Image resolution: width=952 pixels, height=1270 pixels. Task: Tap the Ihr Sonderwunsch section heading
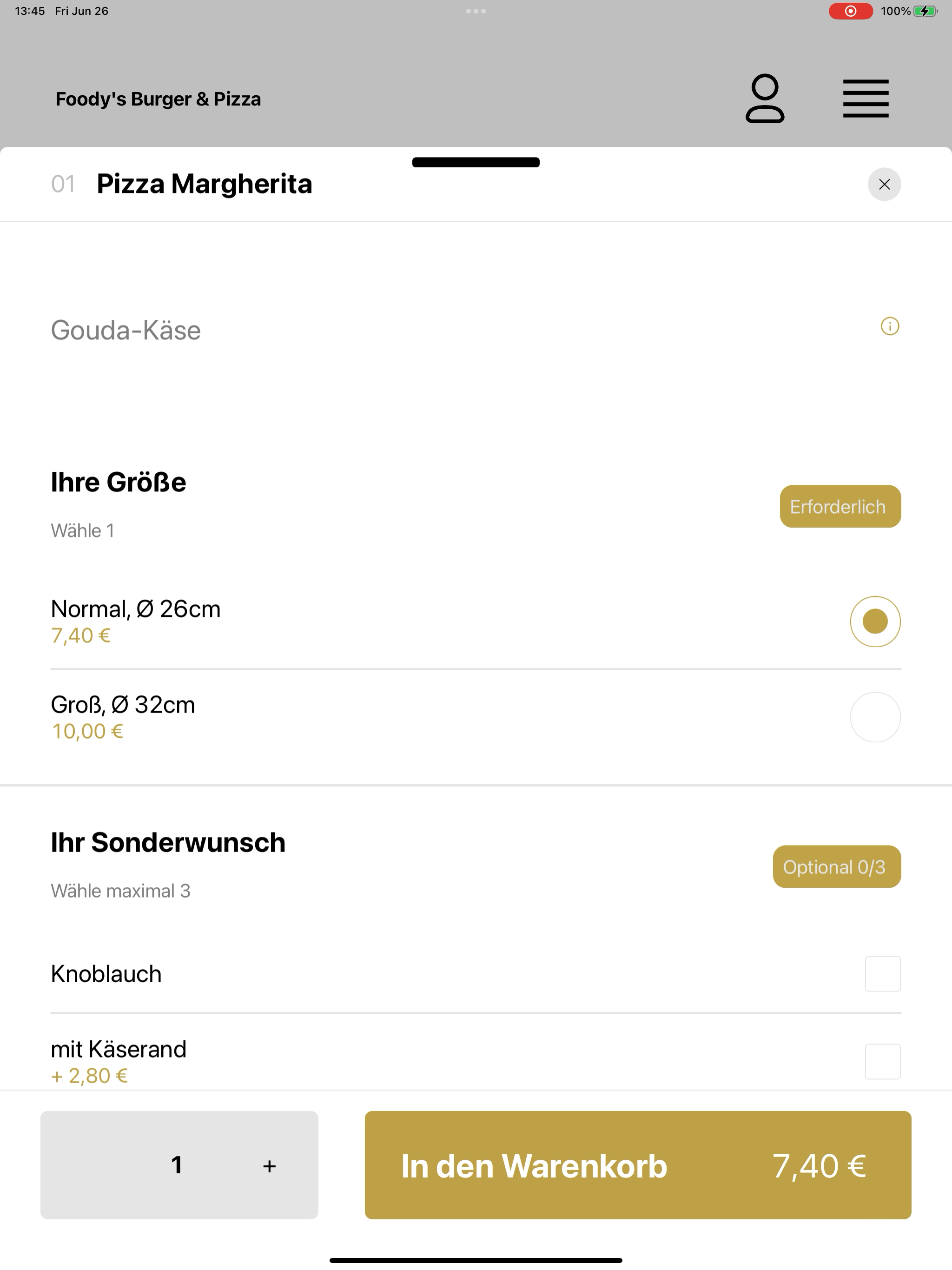pos(168,842)
